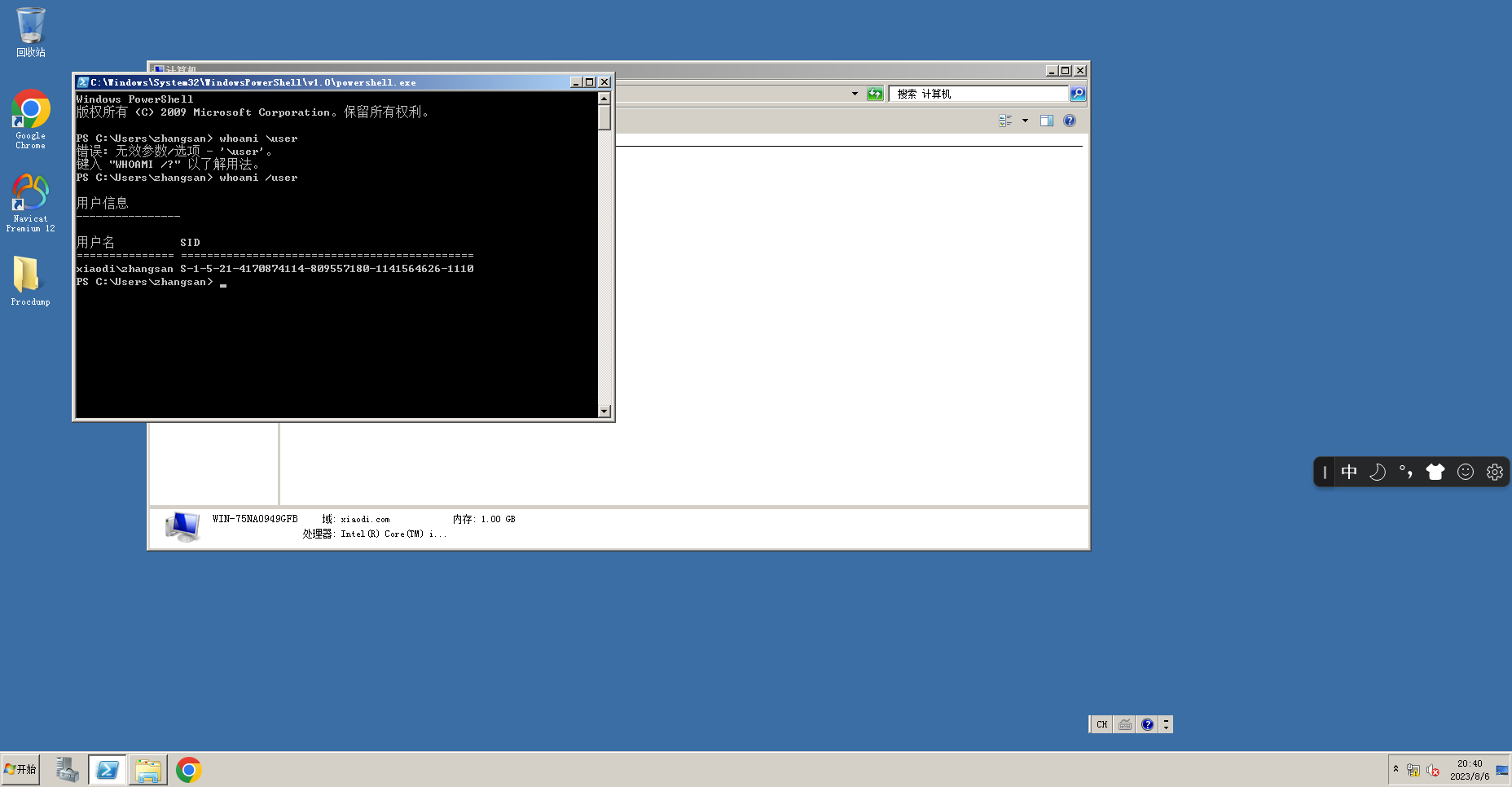Toggle 中/英 input mode on the IME bar

tap(1349, 472)
